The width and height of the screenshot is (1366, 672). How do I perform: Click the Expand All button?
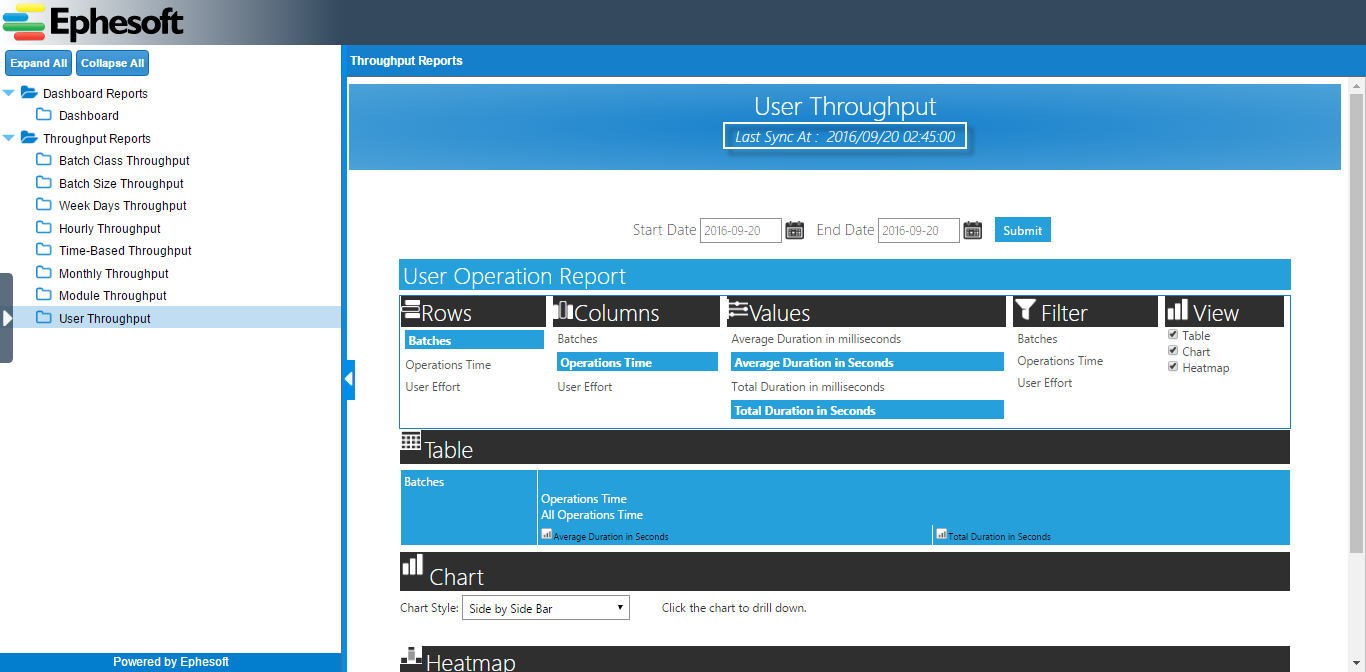[x=39, y=63]
